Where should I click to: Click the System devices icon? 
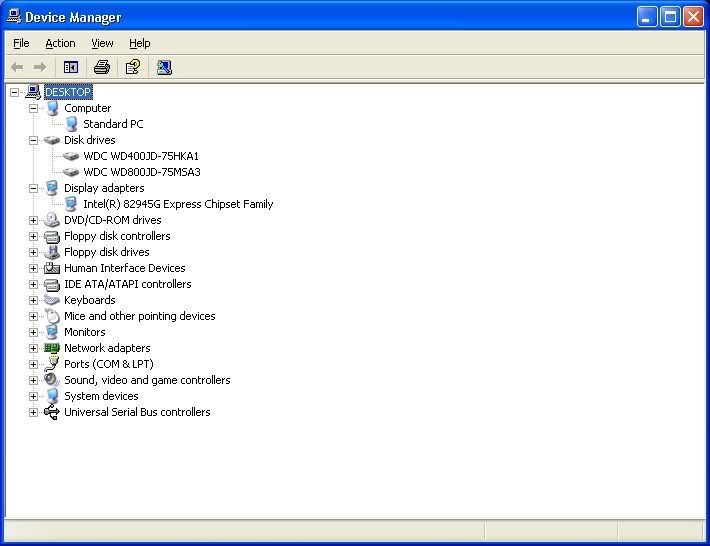coord(52,396)
